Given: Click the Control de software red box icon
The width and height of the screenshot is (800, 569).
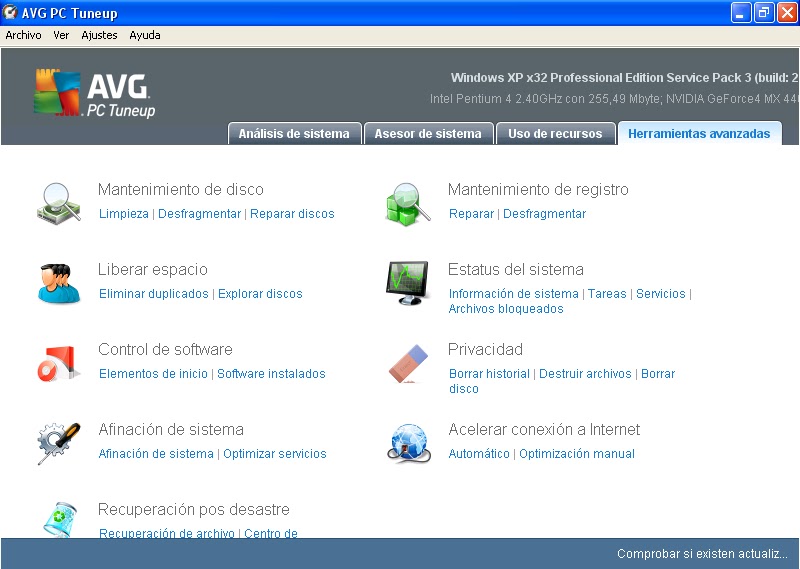Looking at the screenshot, I should coord(59,363).
